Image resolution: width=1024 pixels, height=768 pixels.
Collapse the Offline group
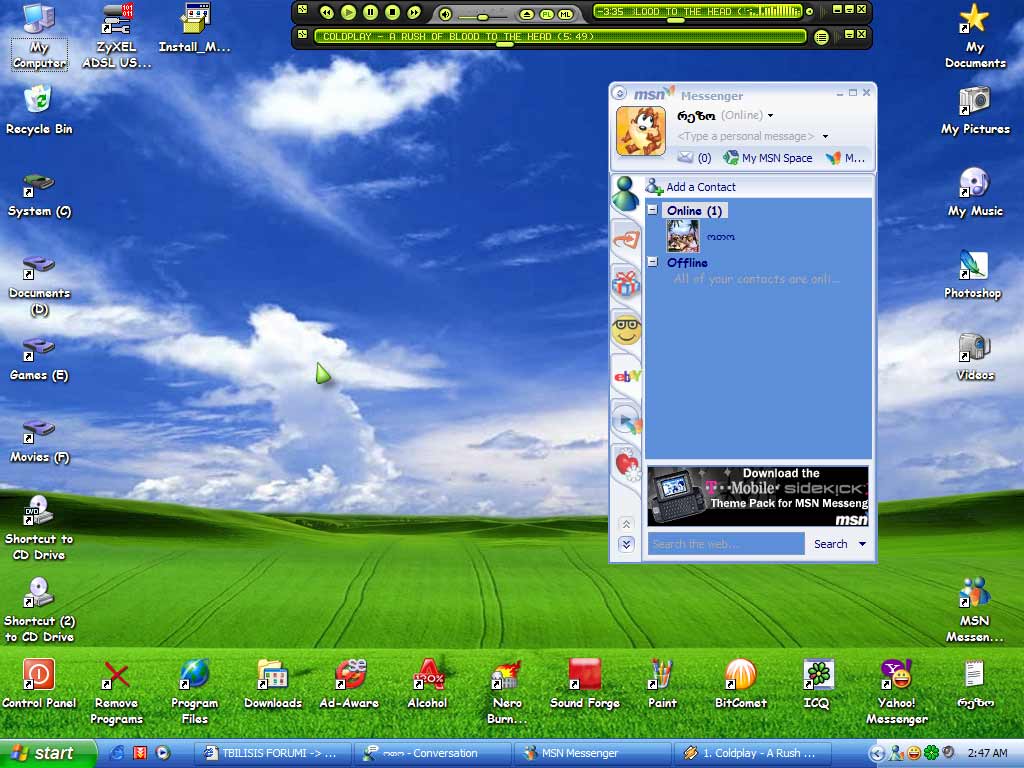652,262
